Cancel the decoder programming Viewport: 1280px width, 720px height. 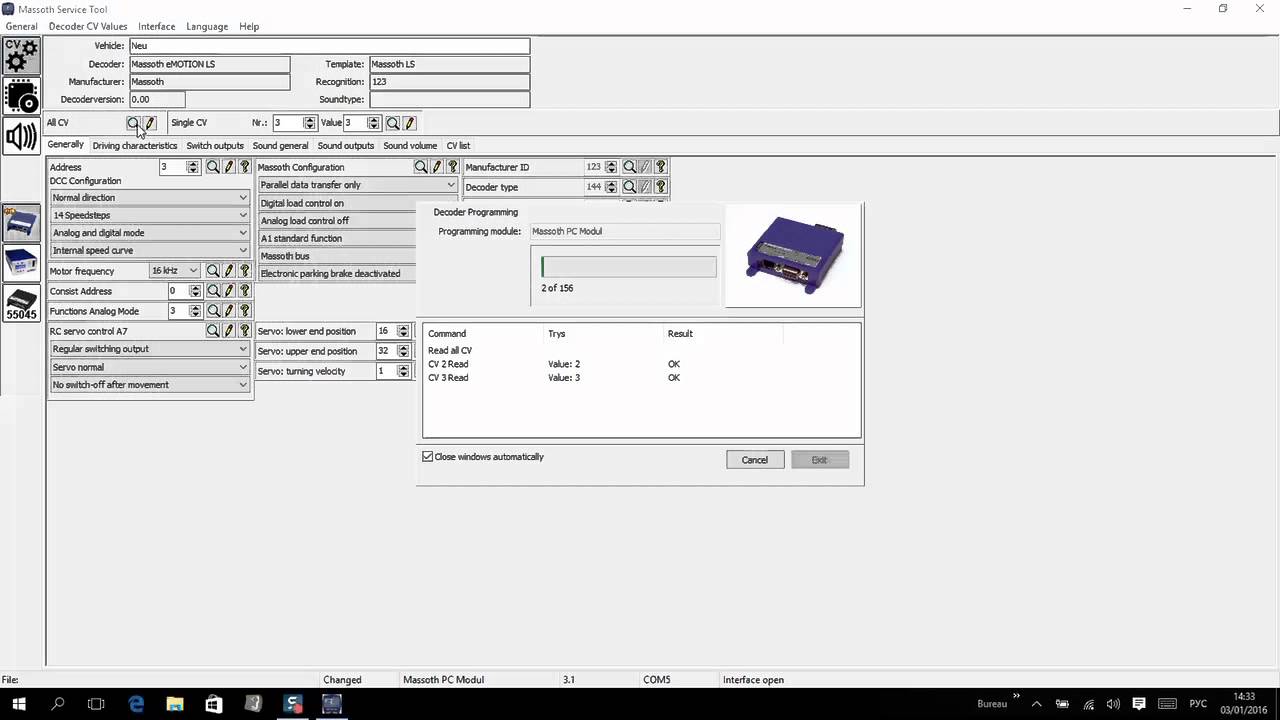tap(755, 460)
